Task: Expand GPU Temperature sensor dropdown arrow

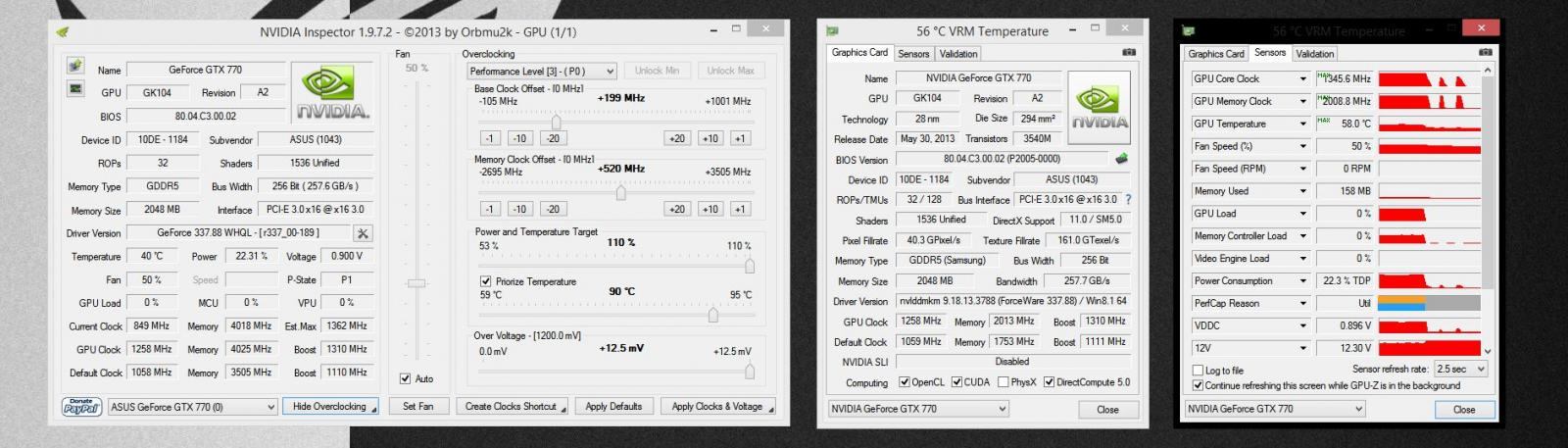Action: pyautogui.click(x=1302, y=124)
